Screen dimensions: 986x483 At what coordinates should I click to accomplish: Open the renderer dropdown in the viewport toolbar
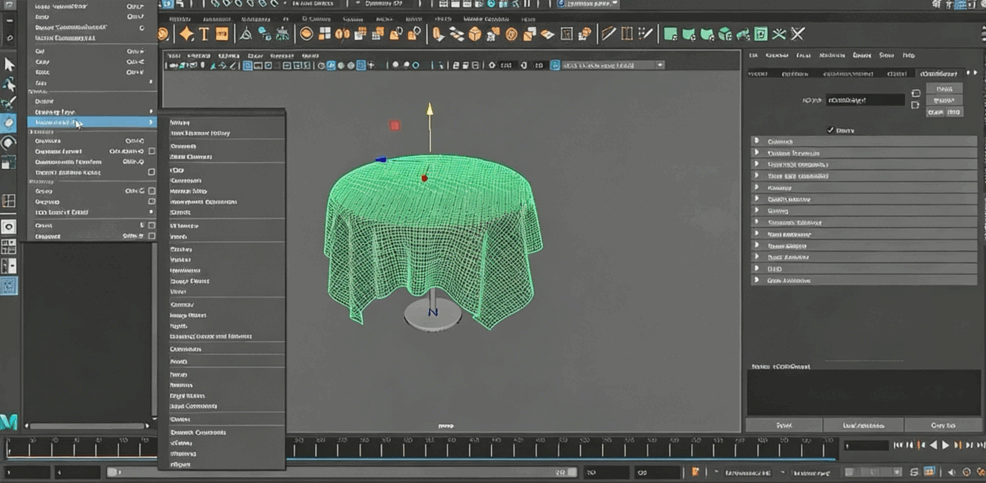(x=660, y=65)
